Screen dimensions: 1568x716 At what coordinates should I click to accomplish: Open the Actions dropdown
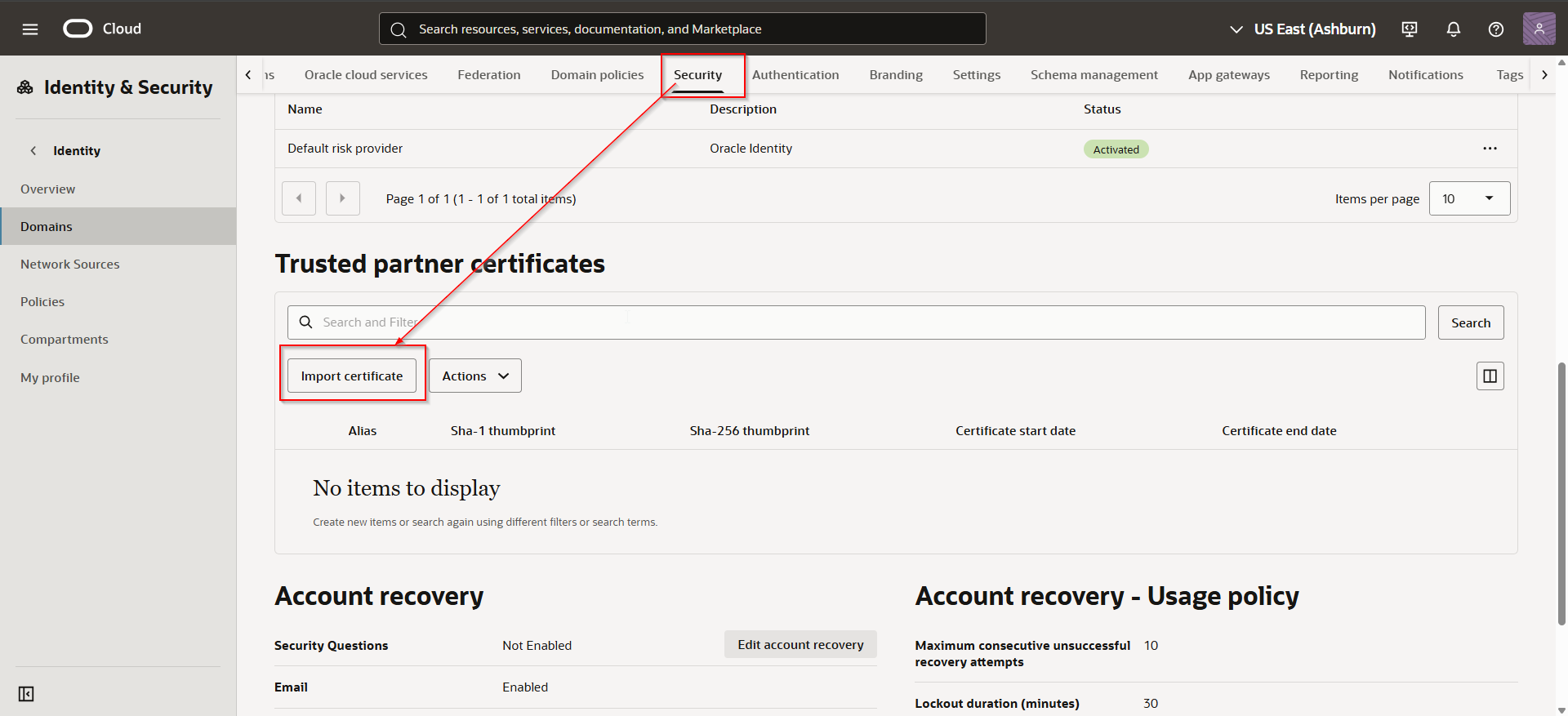(x=474, y=376)
